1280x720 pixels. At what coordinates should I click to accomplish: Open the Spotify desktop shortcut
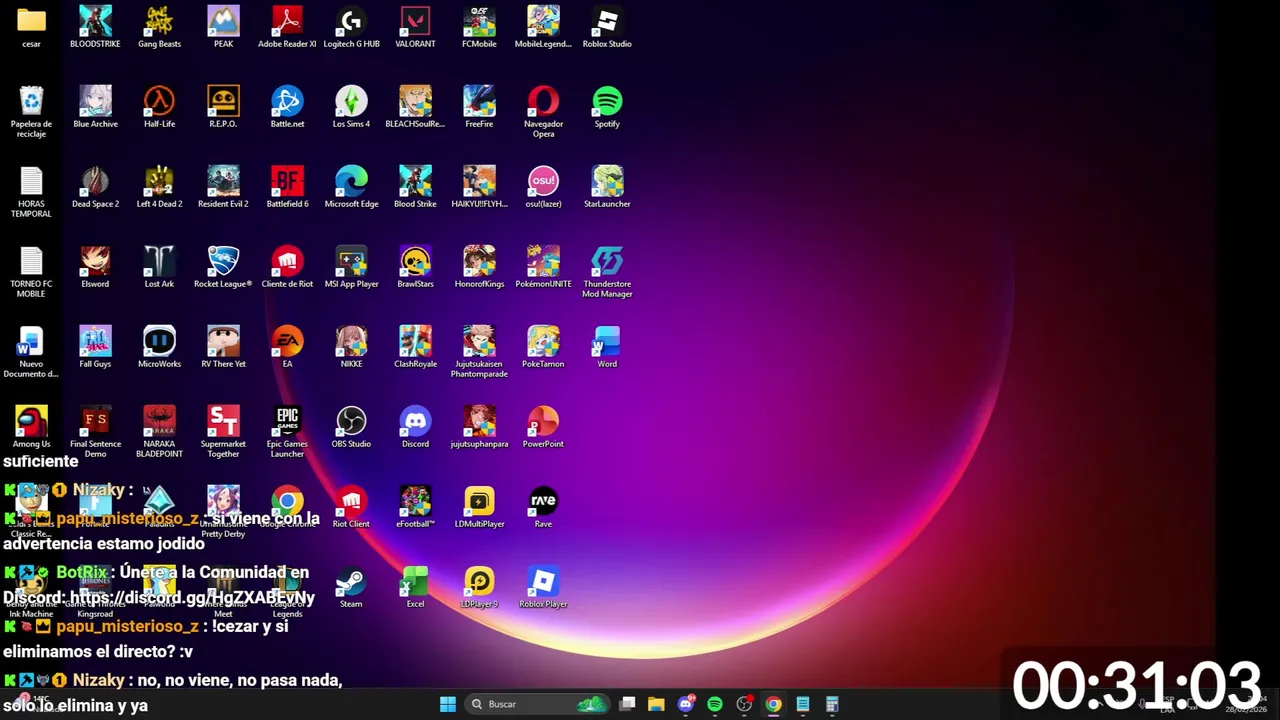coord(607,107)
